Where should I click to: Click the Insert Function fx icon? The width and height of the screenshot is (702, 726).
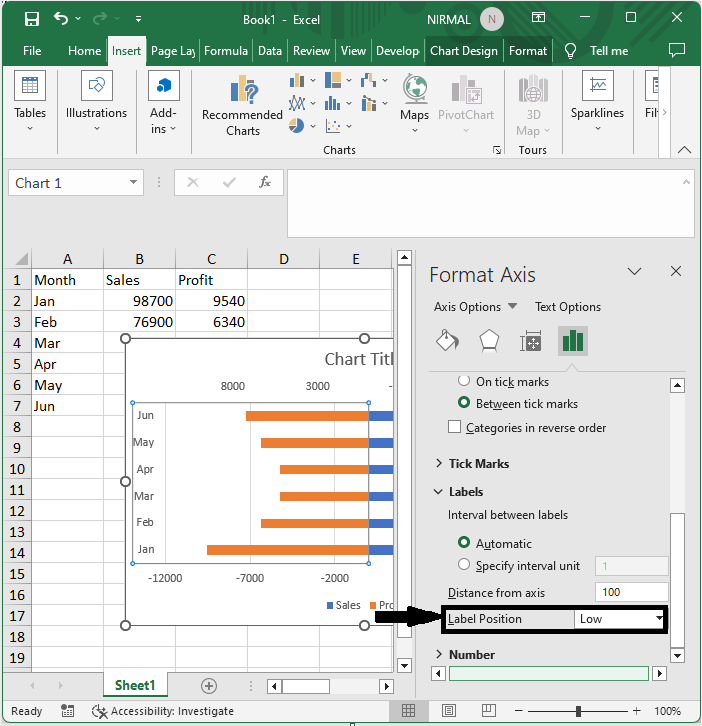[x=265, y=183]
